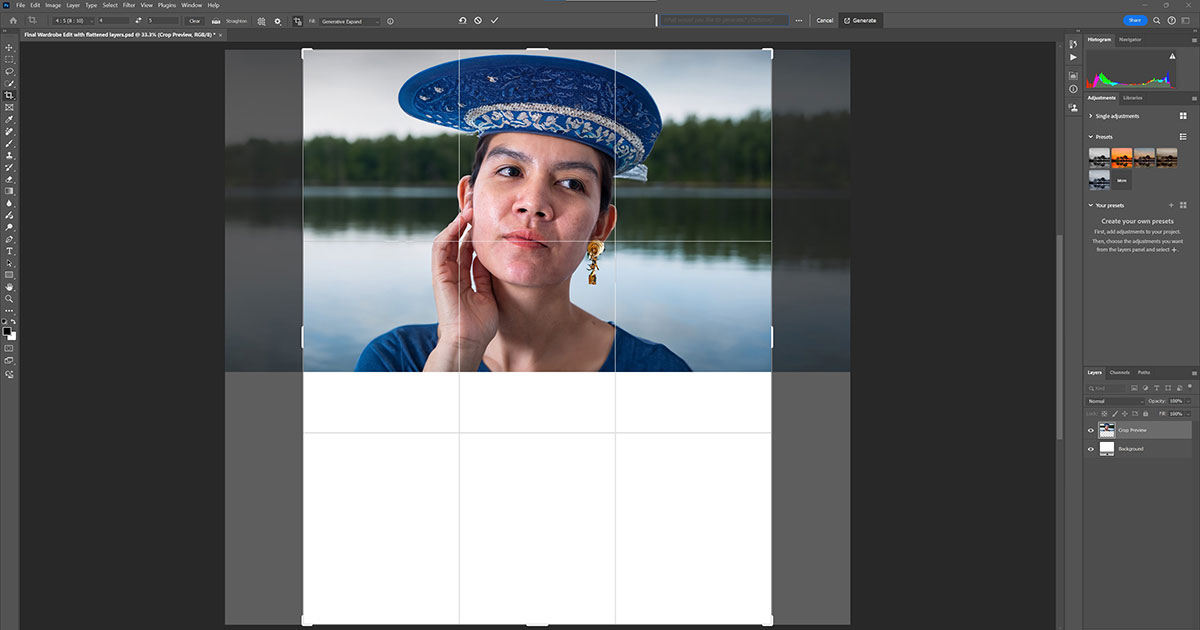Click the Generate button
This screenshot has height=630, width=1200.
(860, 20)
